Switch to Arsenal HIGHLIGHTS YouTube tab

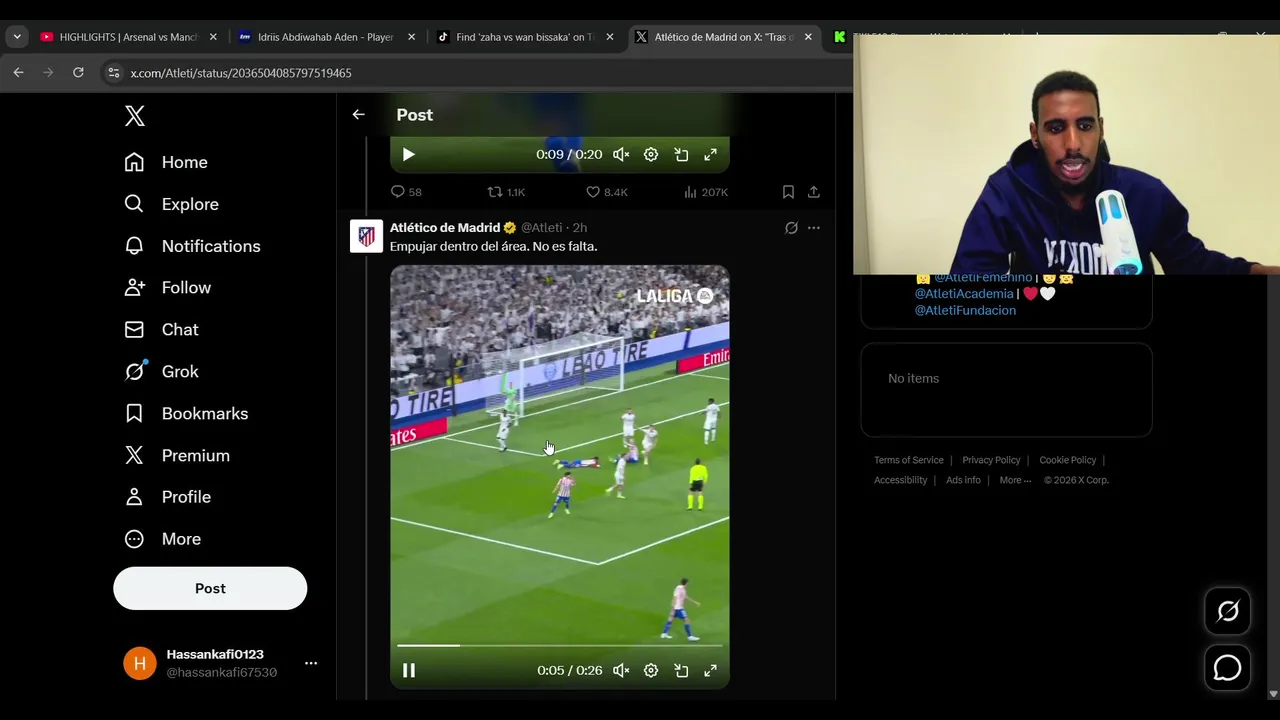tap(127, 37)
